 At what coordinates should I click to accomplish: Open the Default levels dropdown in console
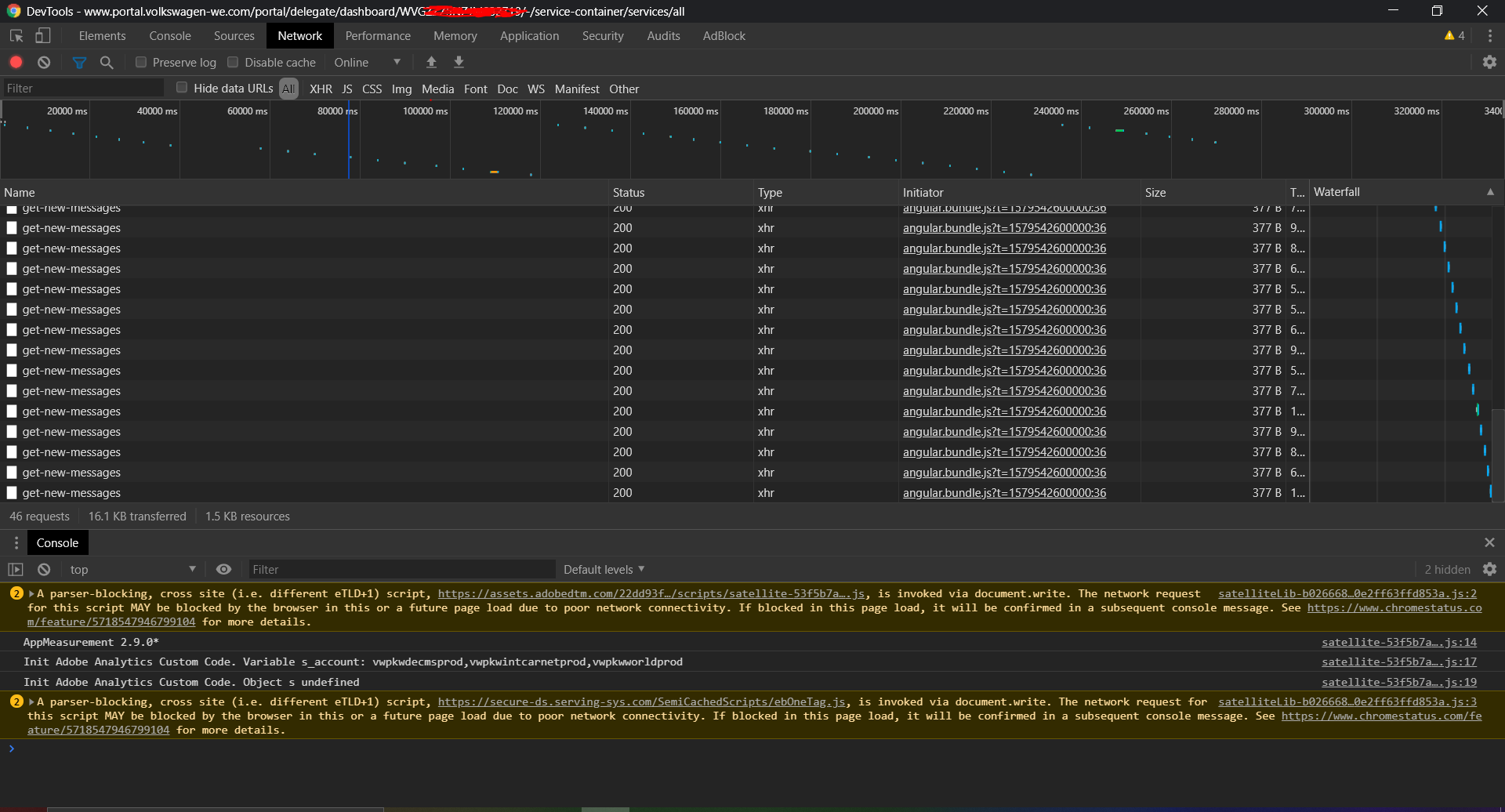click(604, 569)
